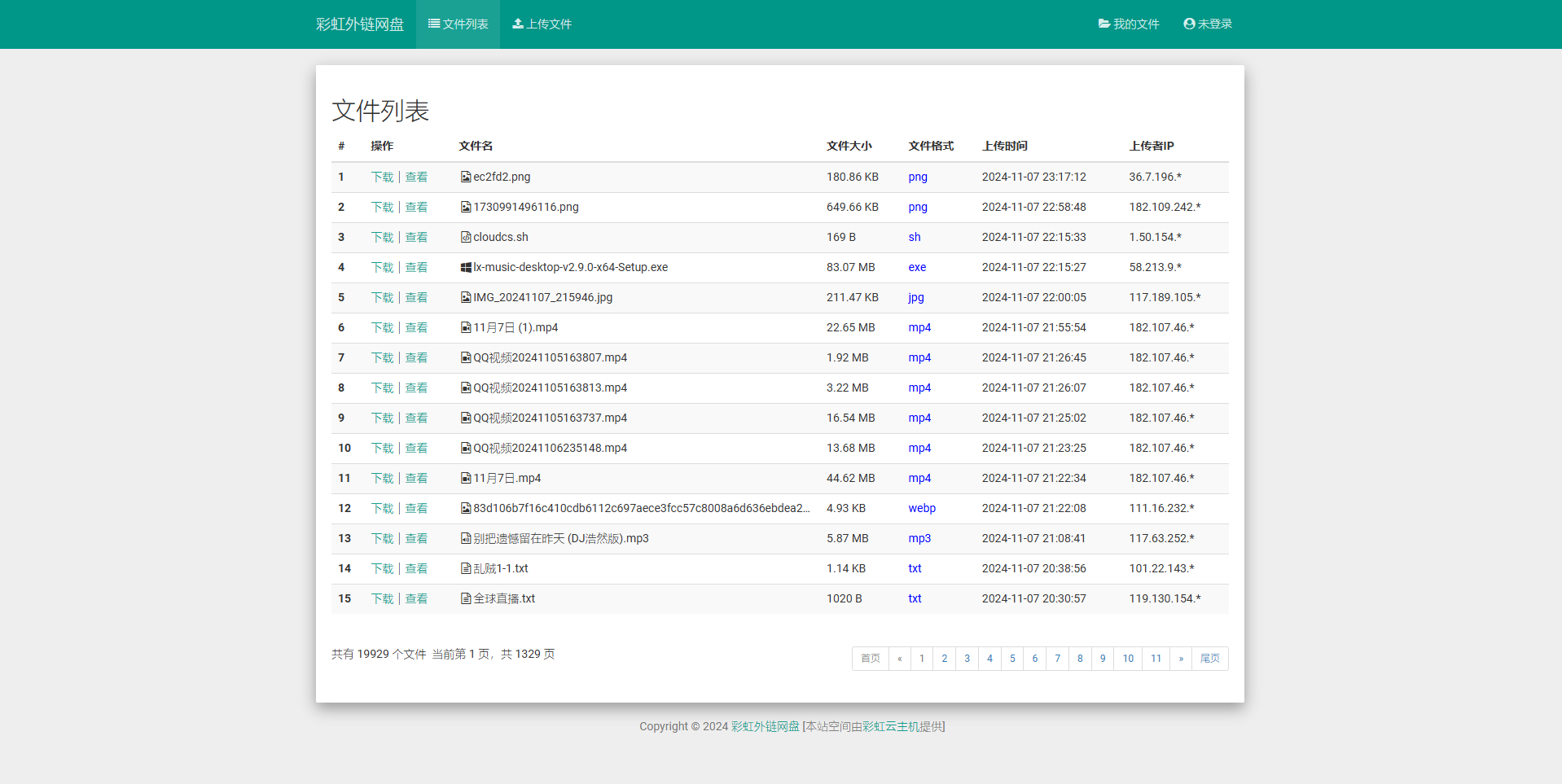Click the video icon beside QQ视频20241105163813.mp4
This screenshot has width=1562, height=784.
point(466,388)
